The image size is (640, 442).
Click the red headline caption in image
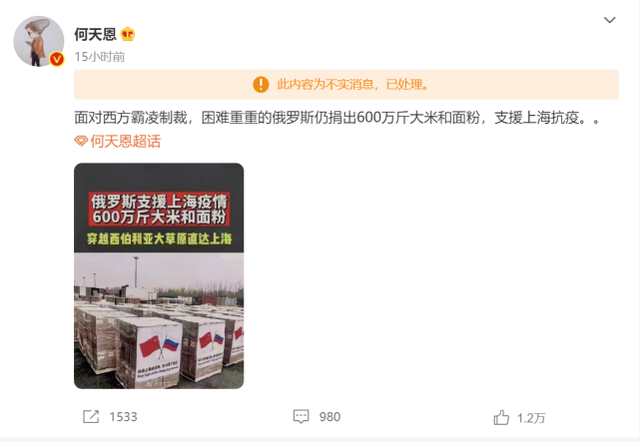(x=159, y=209)
